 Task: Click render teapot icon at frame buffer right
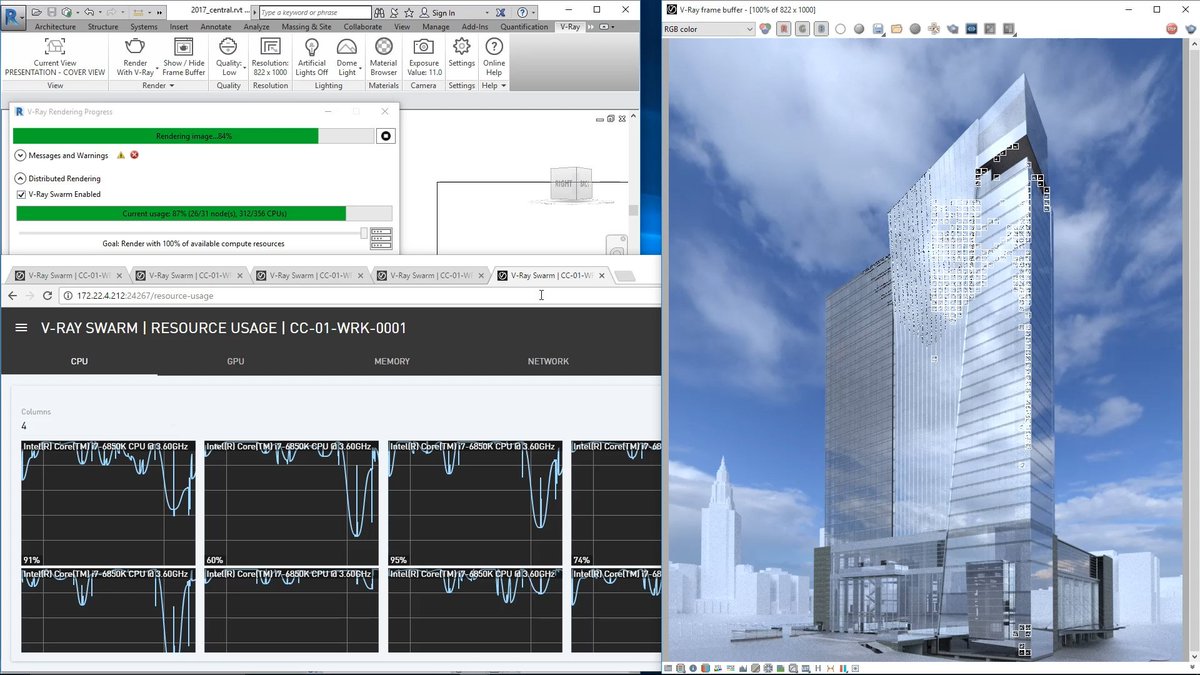pyautogui.click(x=1189, y=28)
